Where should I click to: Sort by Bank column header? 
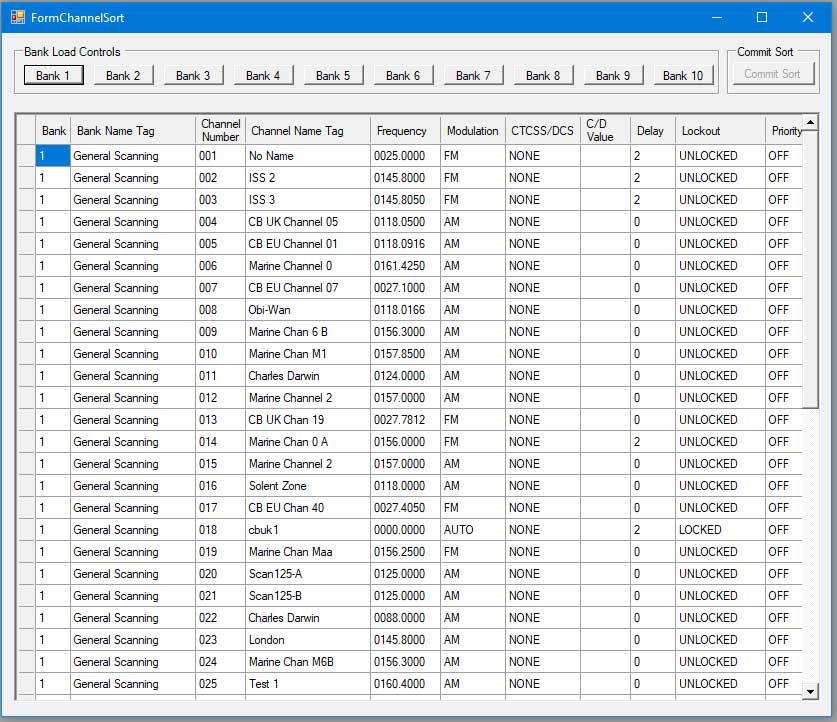tap(53, 130)
